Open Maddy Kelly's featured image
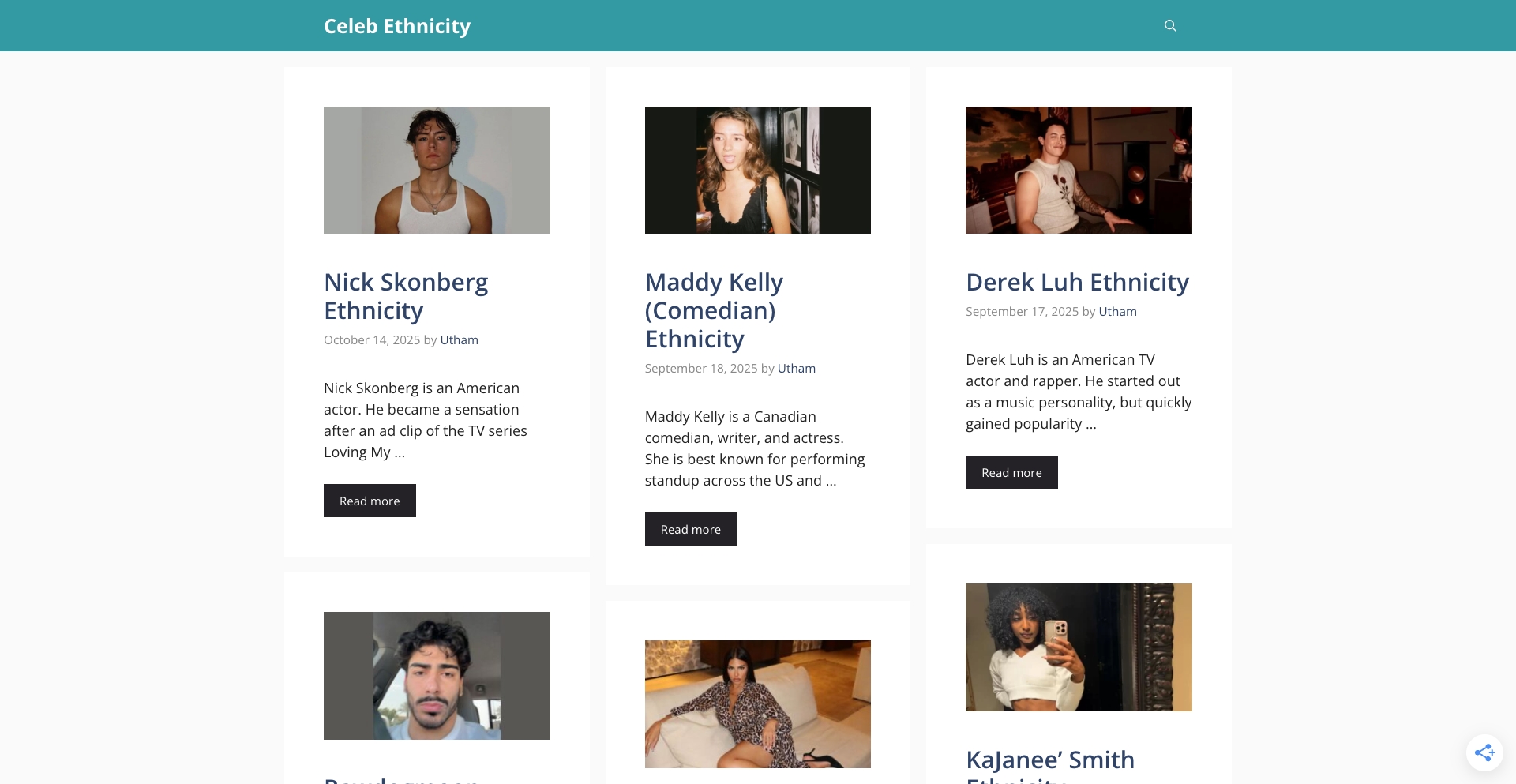This screenshot has height=784, width=1516. (x=757, y=169)
